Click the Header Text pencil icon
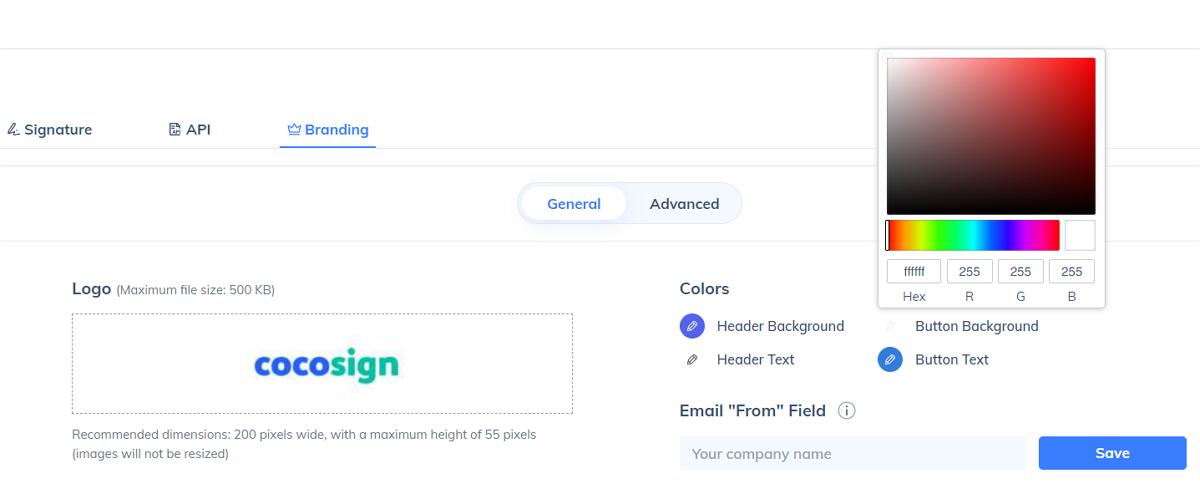 (x=692, y=360)
